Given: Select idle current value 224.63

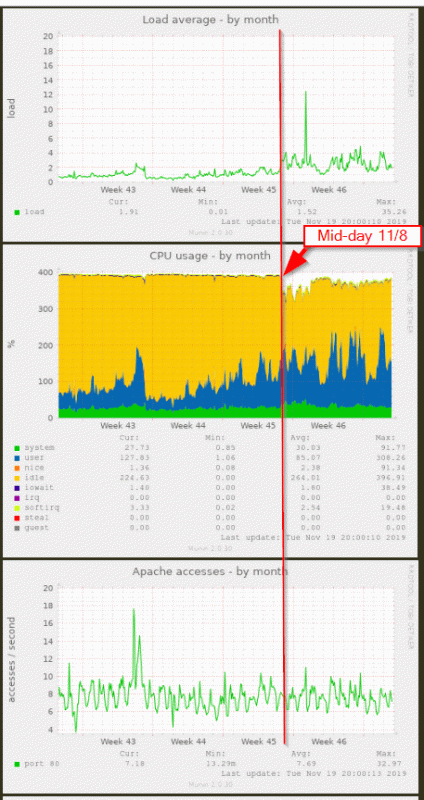Looking at the screenshot, I should tap(135, 478).
